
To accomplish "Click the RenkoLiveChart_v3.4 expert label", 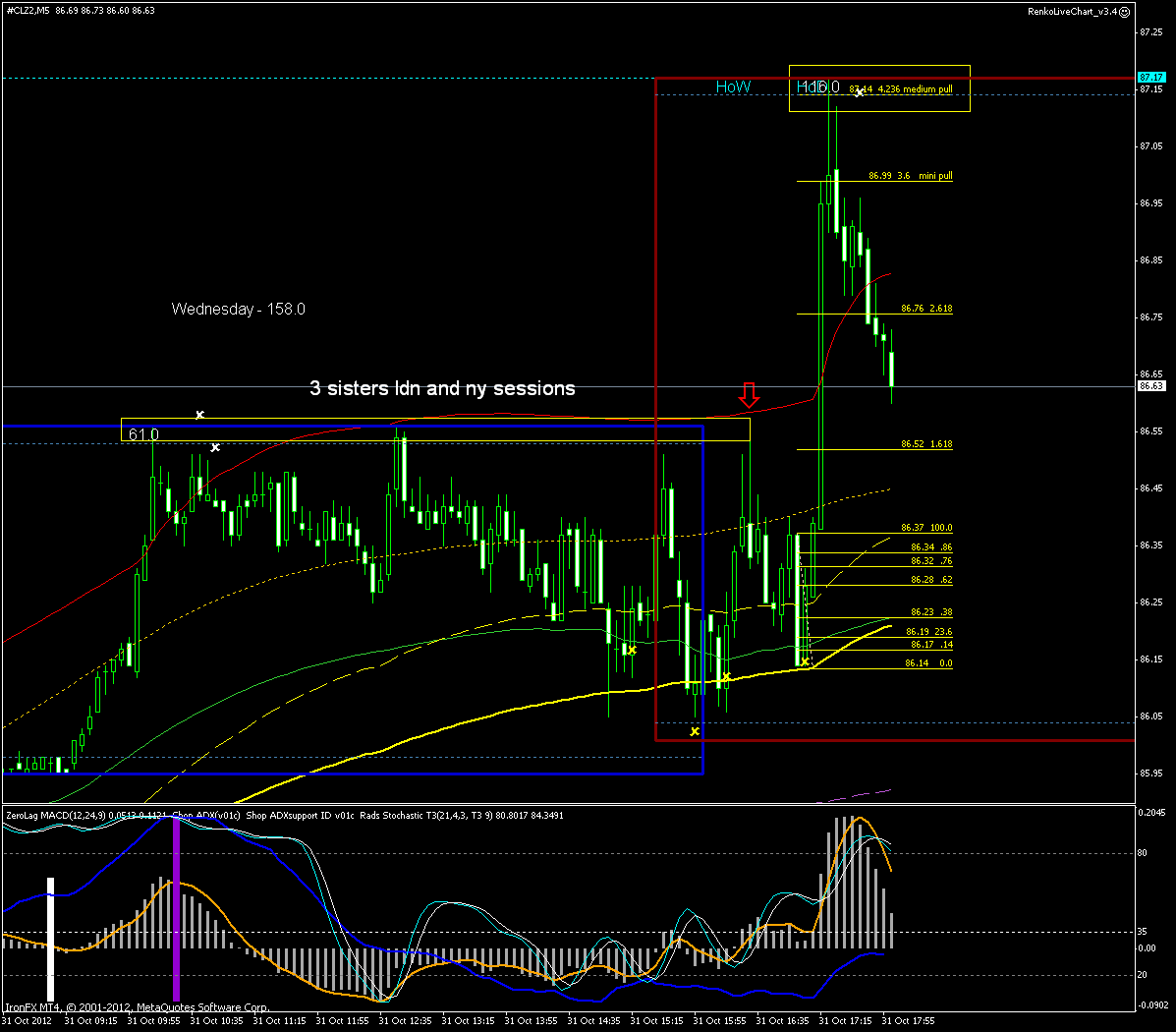I will (x=1072, y=12).
